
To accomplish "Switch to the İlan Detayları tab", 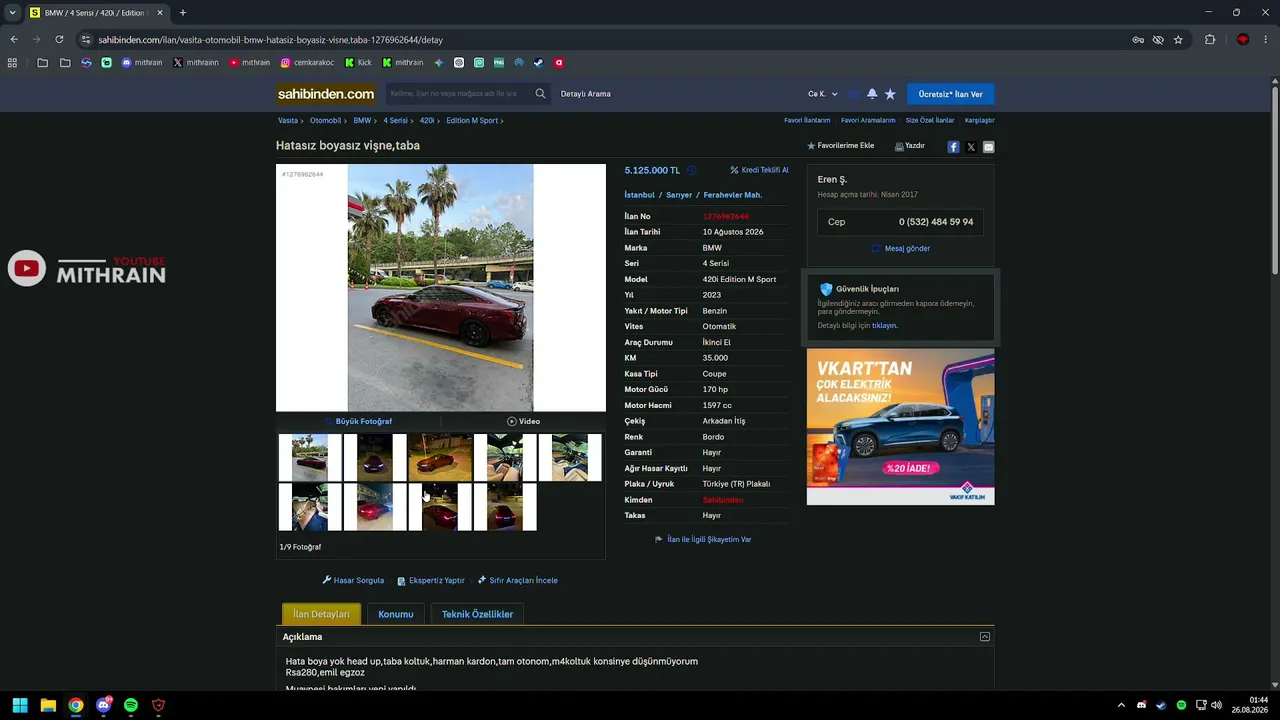I will coord(321,614).
